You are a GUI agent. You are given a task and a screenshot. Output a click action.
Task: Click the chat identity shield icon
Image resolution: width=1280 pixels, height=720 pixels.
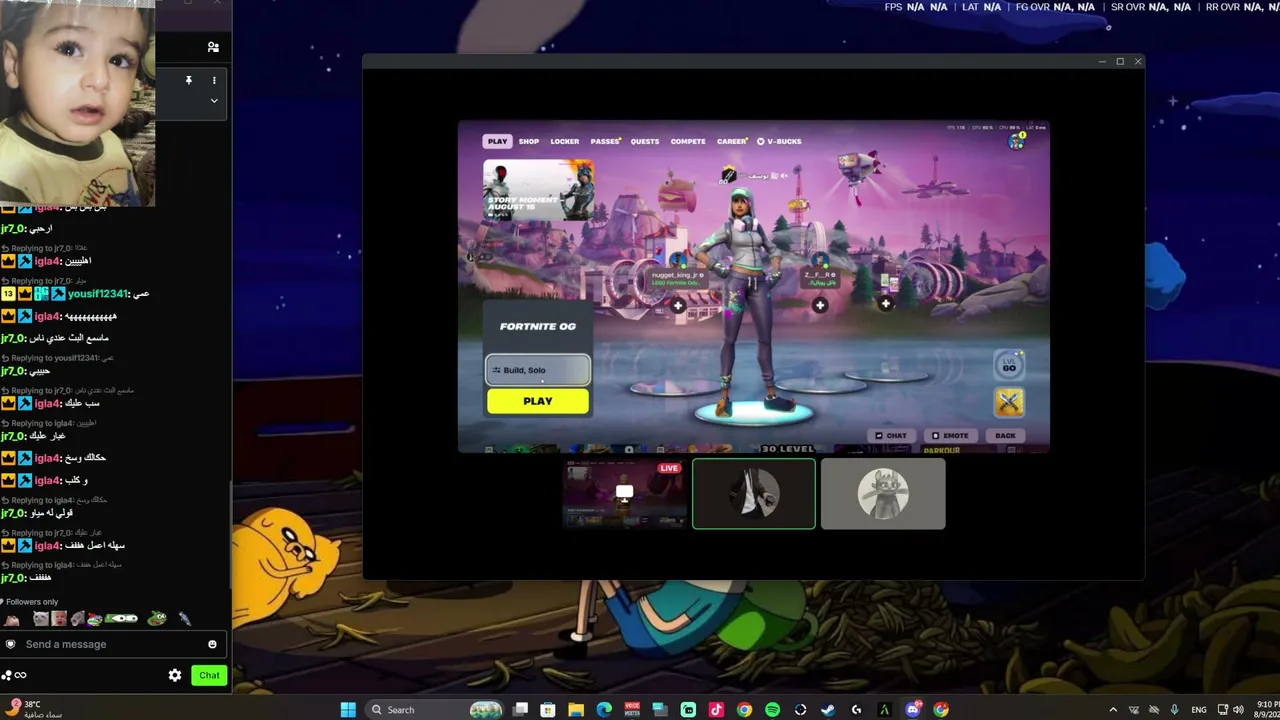click(x=11, y=644)
